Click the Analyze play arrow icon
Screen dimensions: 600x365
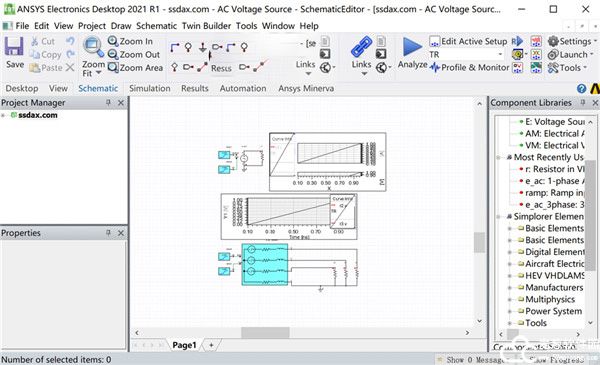pyautogui.click(x=412, y=47)
